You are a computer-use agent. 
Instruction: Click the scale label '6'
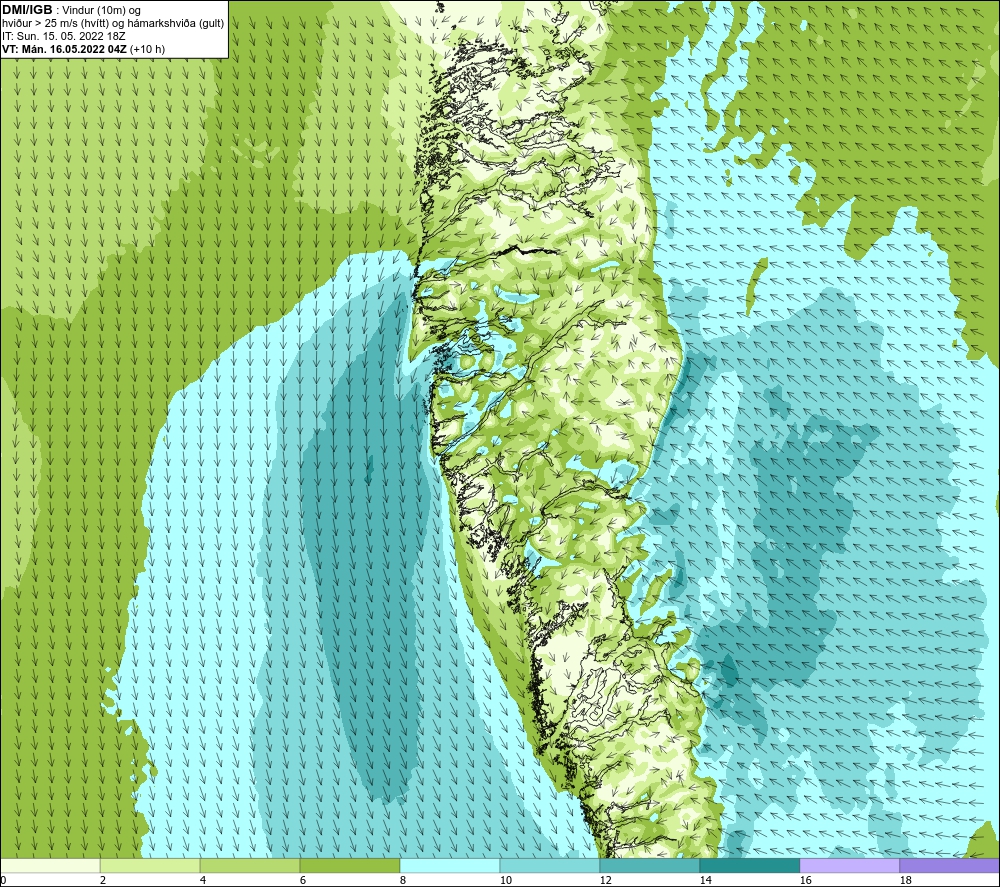coord(303,881)
